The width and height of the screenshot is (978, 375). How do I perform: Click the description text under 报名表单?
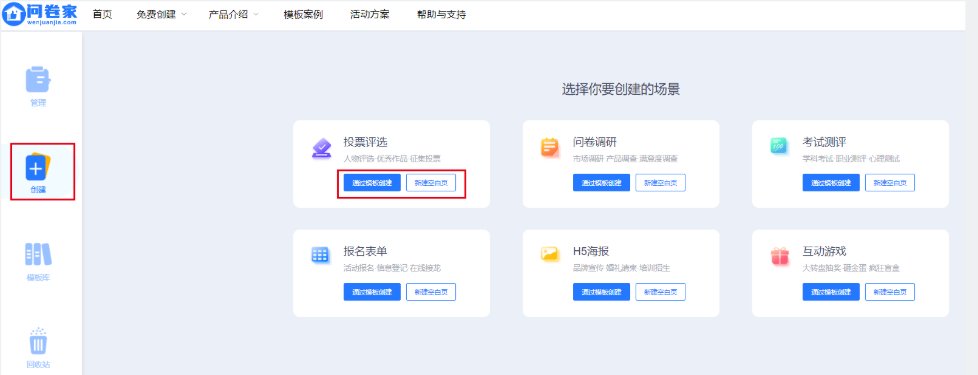tap(392, 268)
